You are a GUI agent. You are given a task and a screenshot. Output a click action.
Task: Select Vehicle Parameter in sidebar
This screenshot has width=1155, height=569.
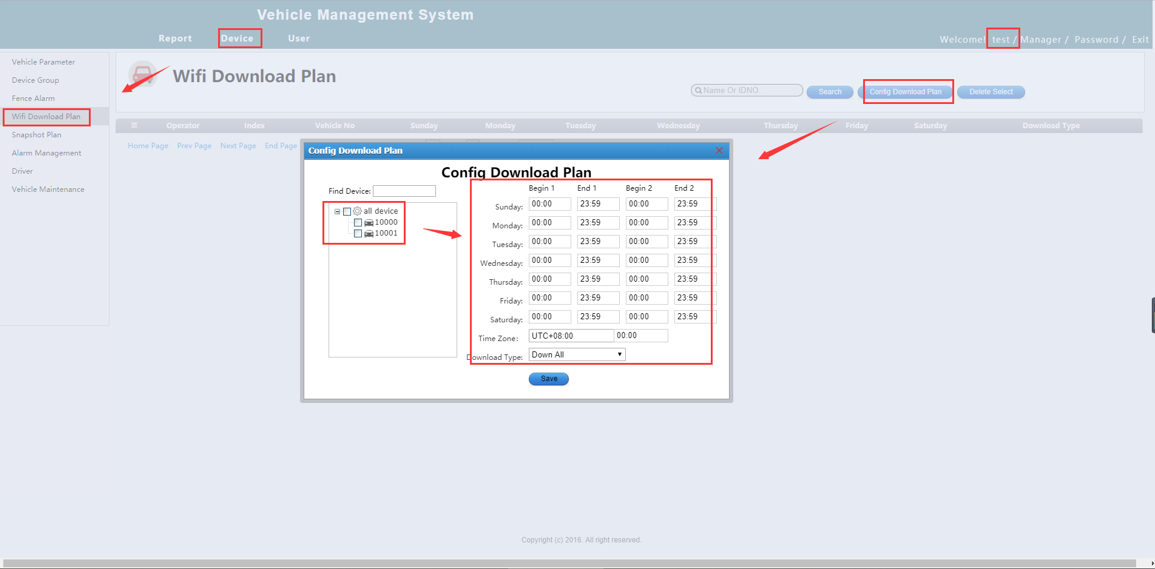point(43,62)
